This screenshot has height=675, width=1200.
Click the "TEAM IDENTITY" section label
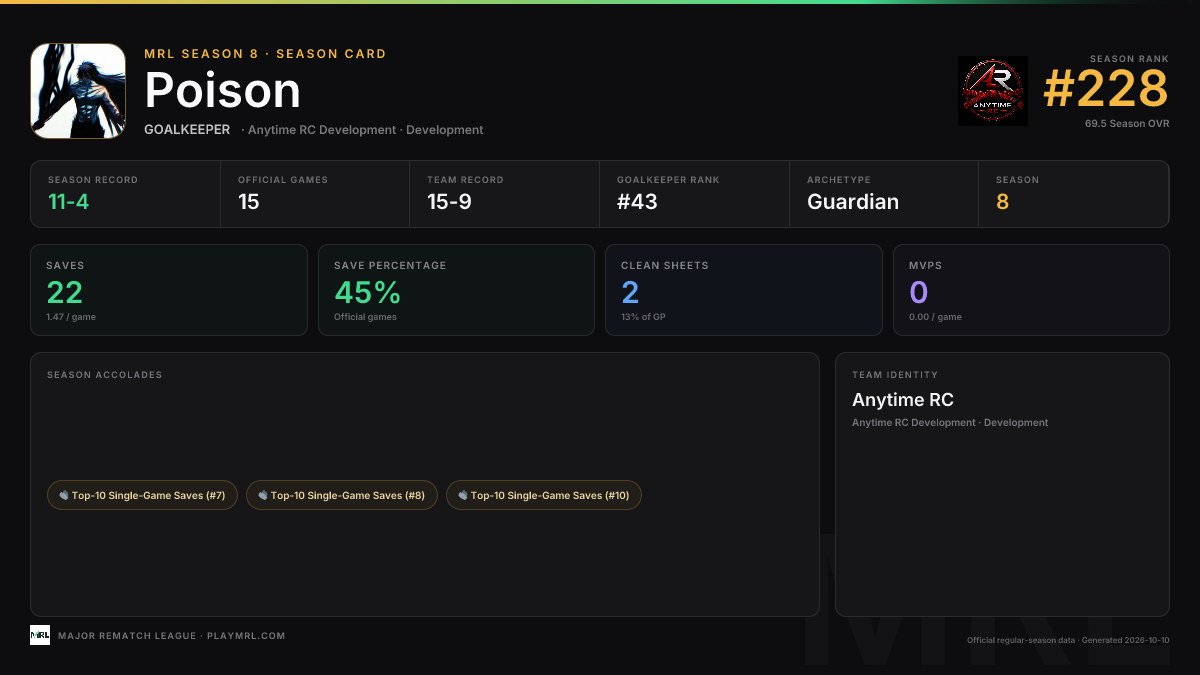tap(895, 375)
